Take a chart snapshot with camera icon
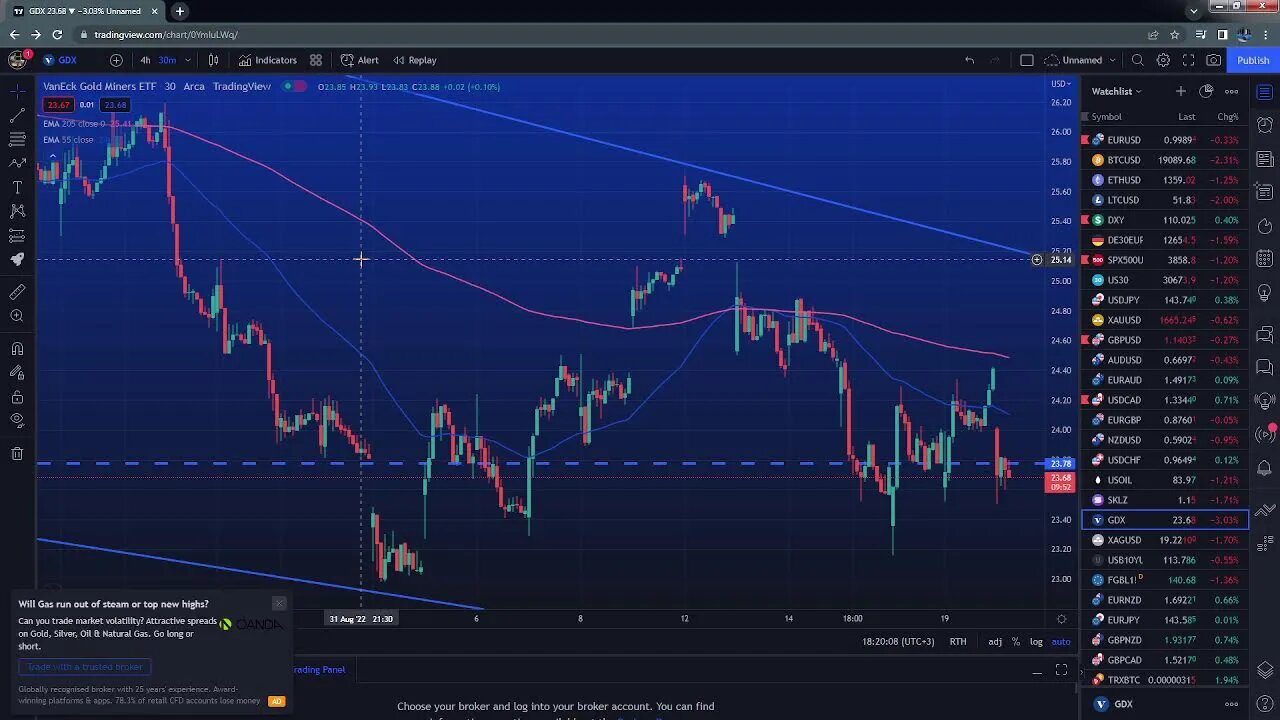The height and width of the screenshot is (720, 1280). tap(1213, 60)
